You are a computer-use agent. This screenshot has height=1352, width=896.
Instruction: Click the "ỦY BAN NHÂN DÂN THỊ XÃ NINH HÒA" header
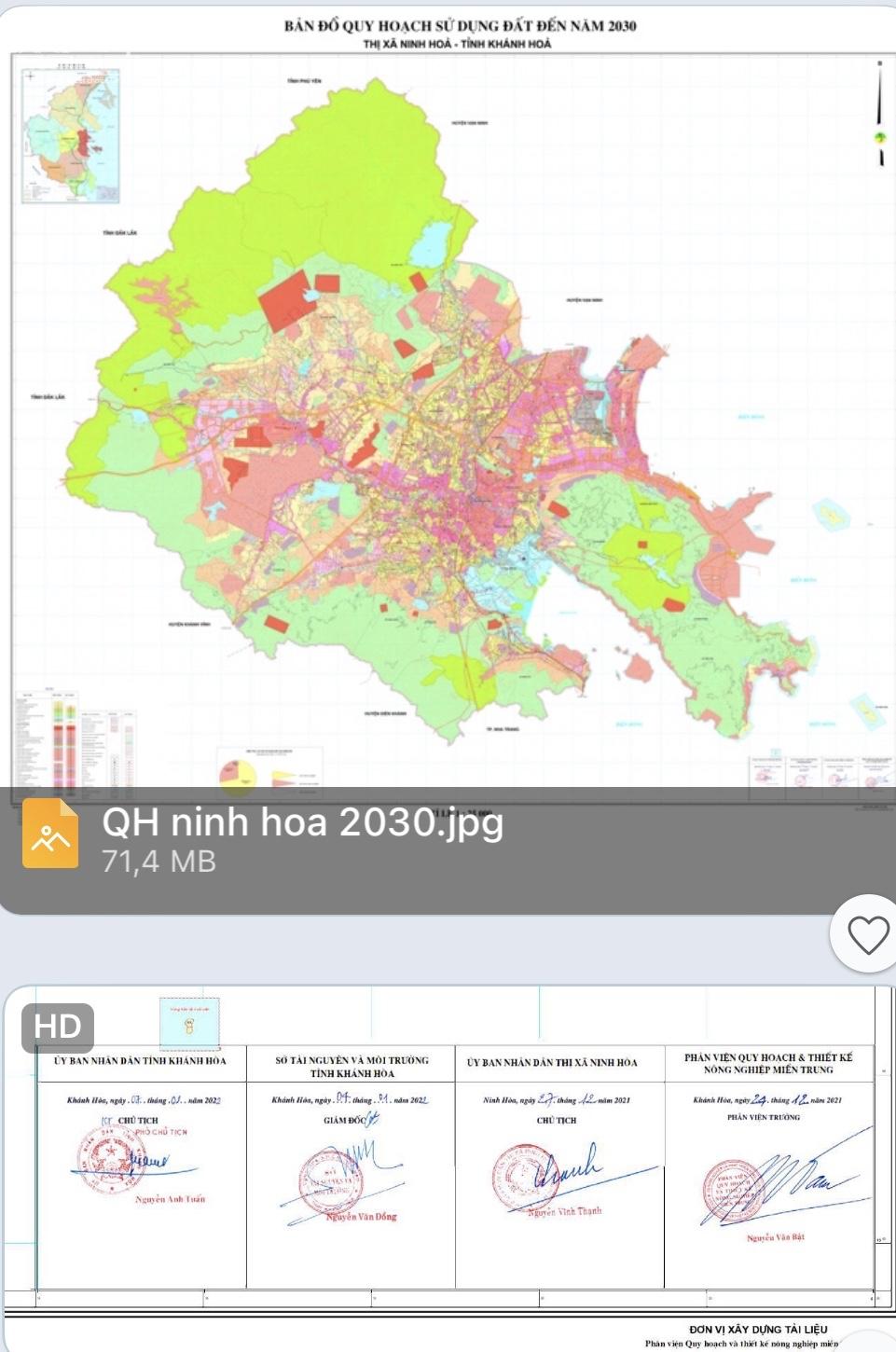tap(552, 1062)
